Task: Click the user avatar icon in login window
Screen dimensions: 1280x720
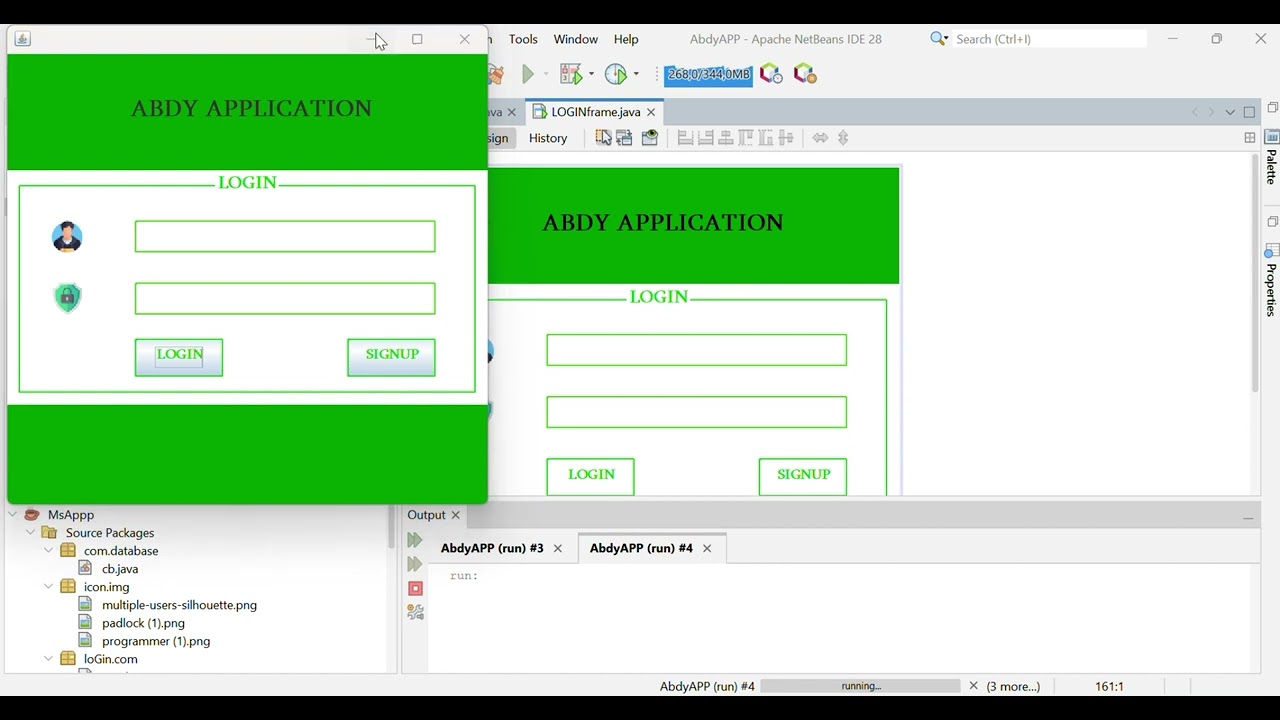Action: click(67, 237)
